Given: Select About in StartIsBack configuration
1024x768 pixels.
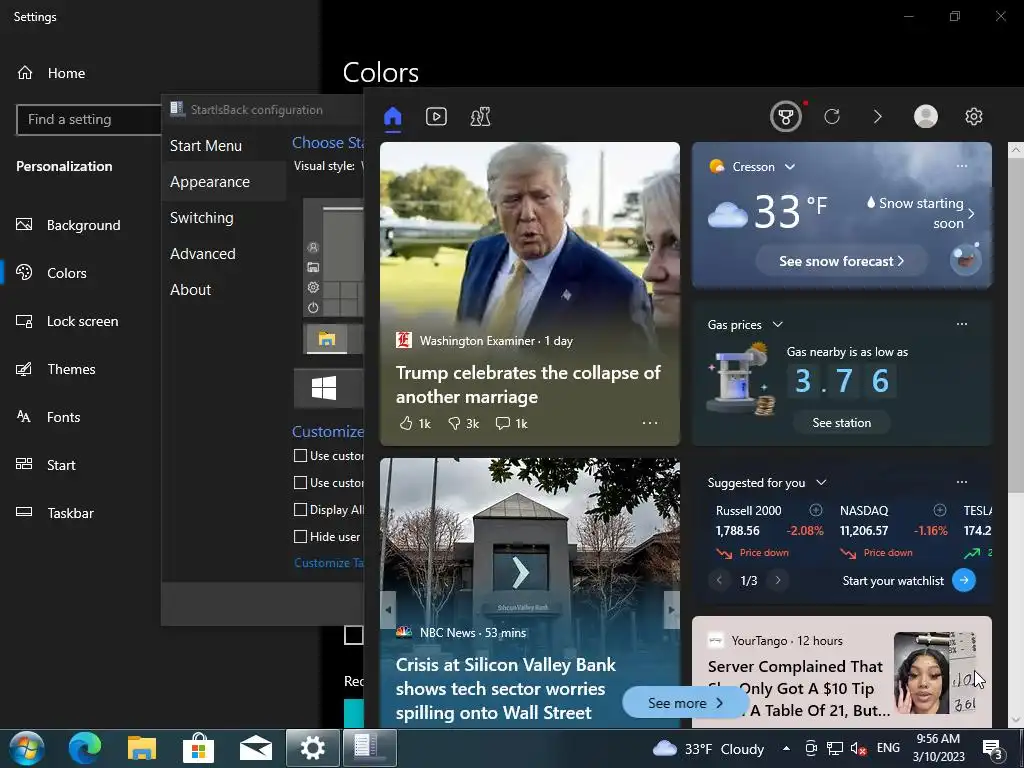Looking at the screenshot, I should (x=190, y=289).
